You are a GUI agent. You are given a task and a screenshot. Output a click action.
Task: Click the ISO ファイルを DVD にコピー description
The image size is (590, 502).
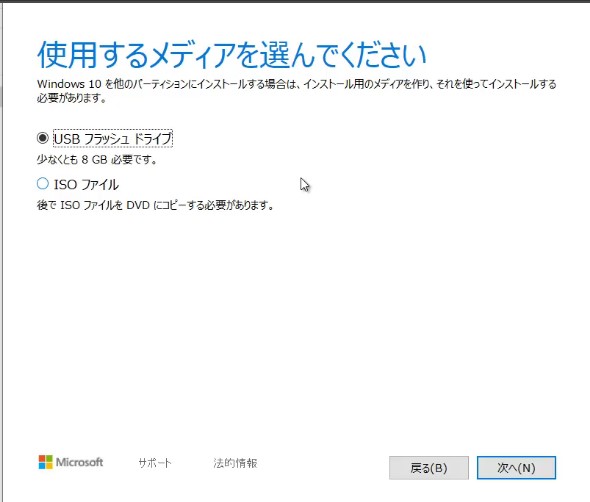pos(155,205)
